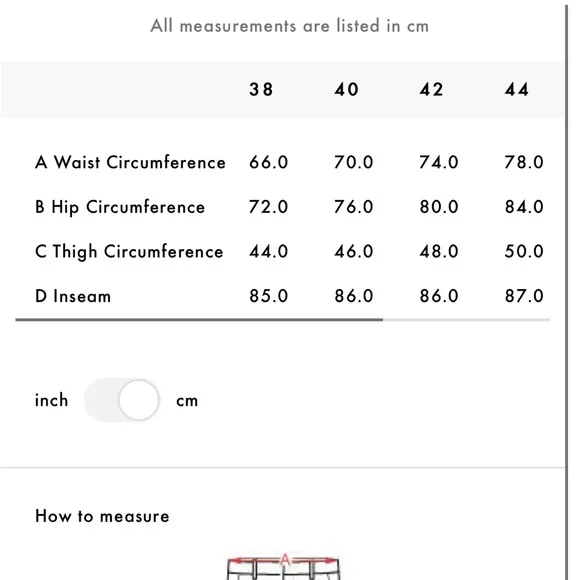Screen dimensions: 580x580
Task: Click the D Inseam row label
Action: (x=73, y=296)
